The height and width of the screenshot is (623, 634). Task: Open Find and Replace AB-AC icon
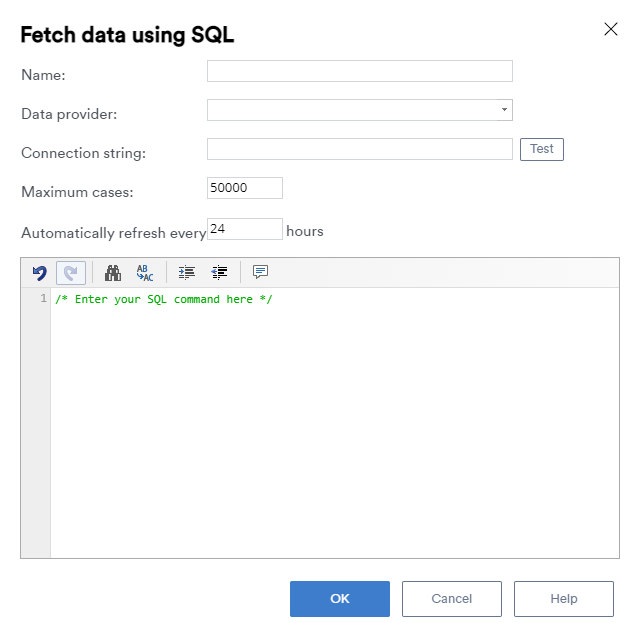(x=145, y=273)
